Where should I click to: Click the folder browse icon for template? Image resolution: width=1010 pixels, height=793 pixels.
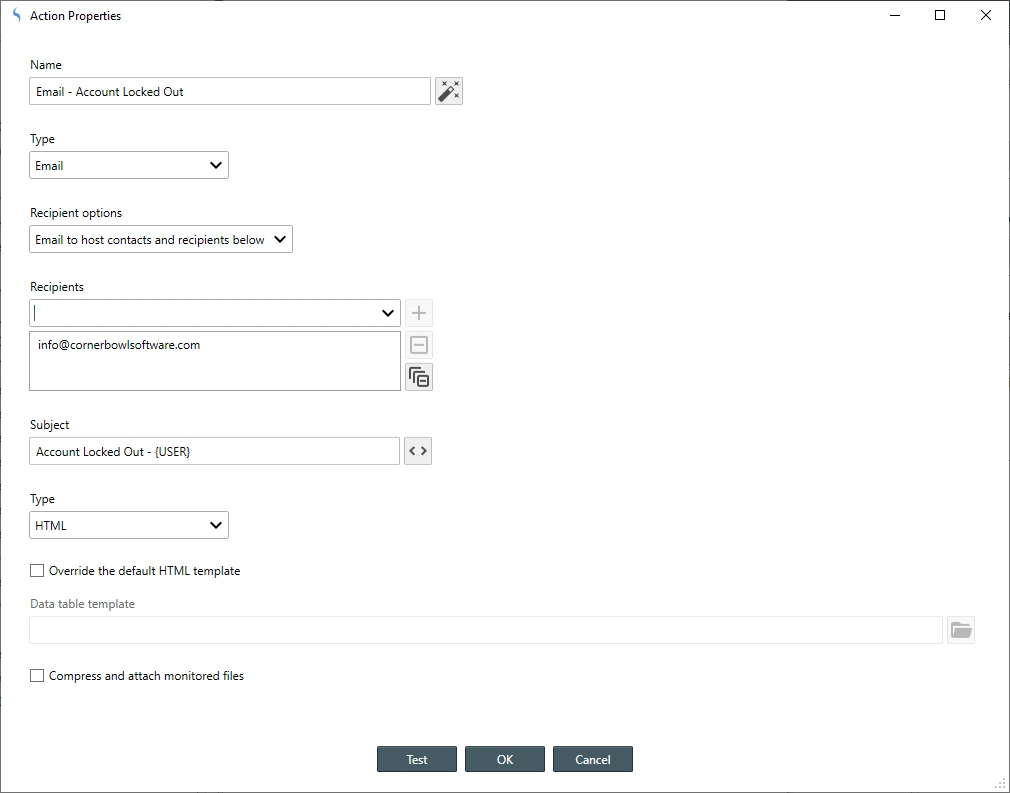[x=960, y=630]
